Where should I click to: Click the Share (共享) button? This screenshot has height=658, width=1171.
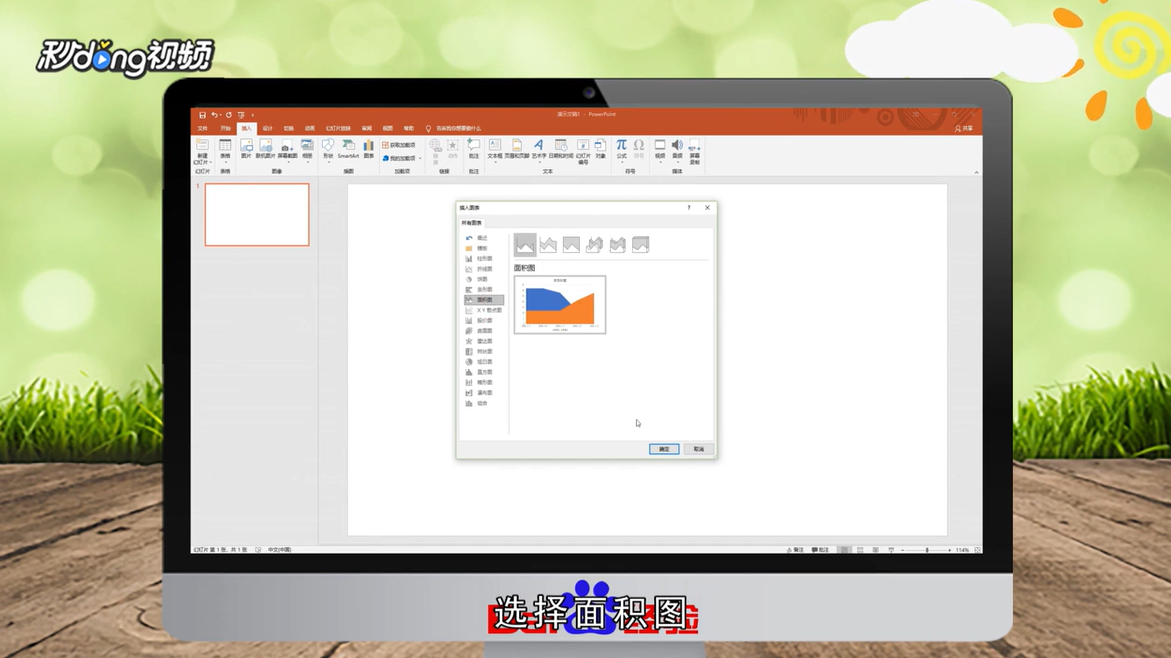(x=964, y=128)
